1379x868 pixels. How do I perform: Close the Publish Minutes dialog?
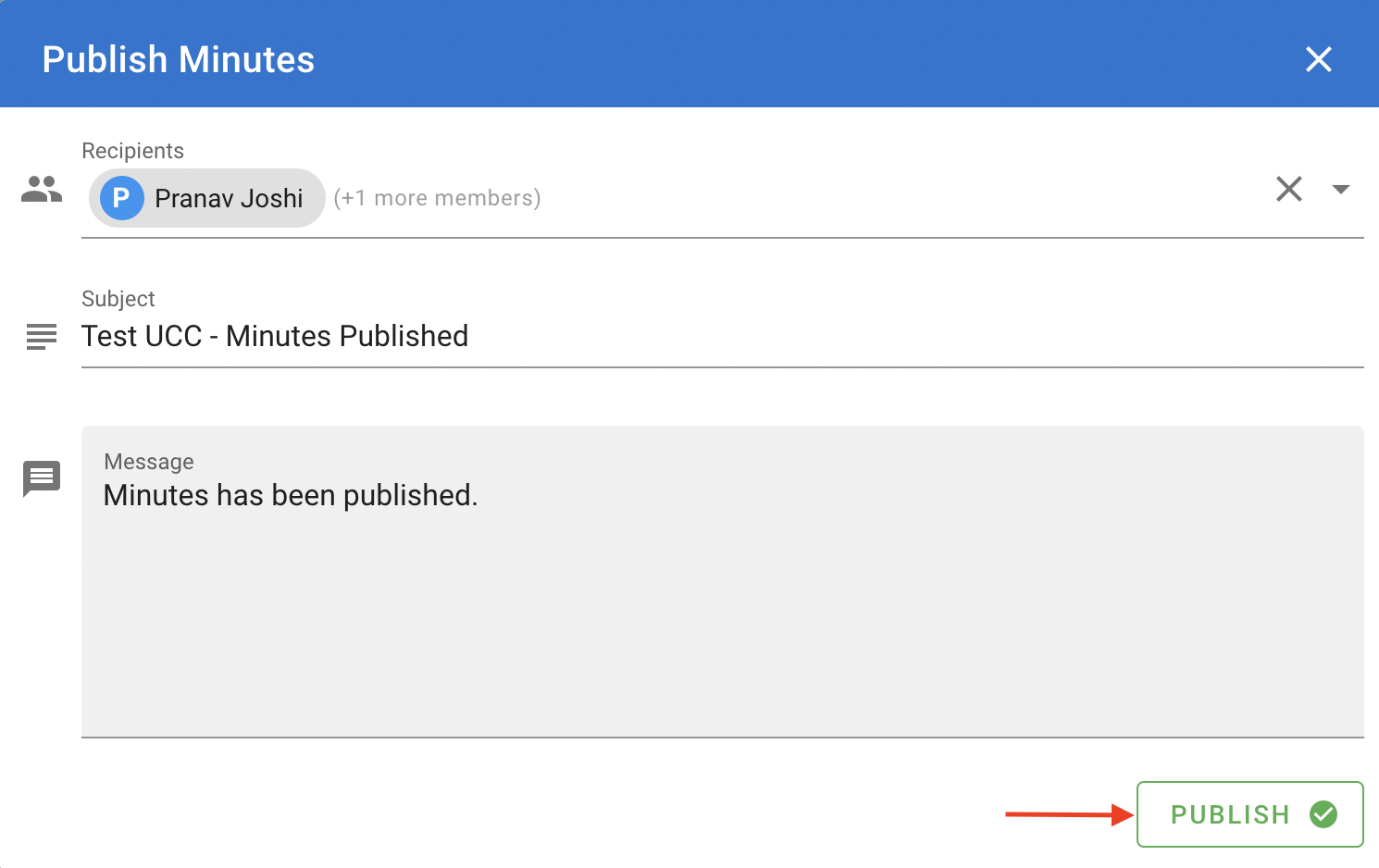1318,59
